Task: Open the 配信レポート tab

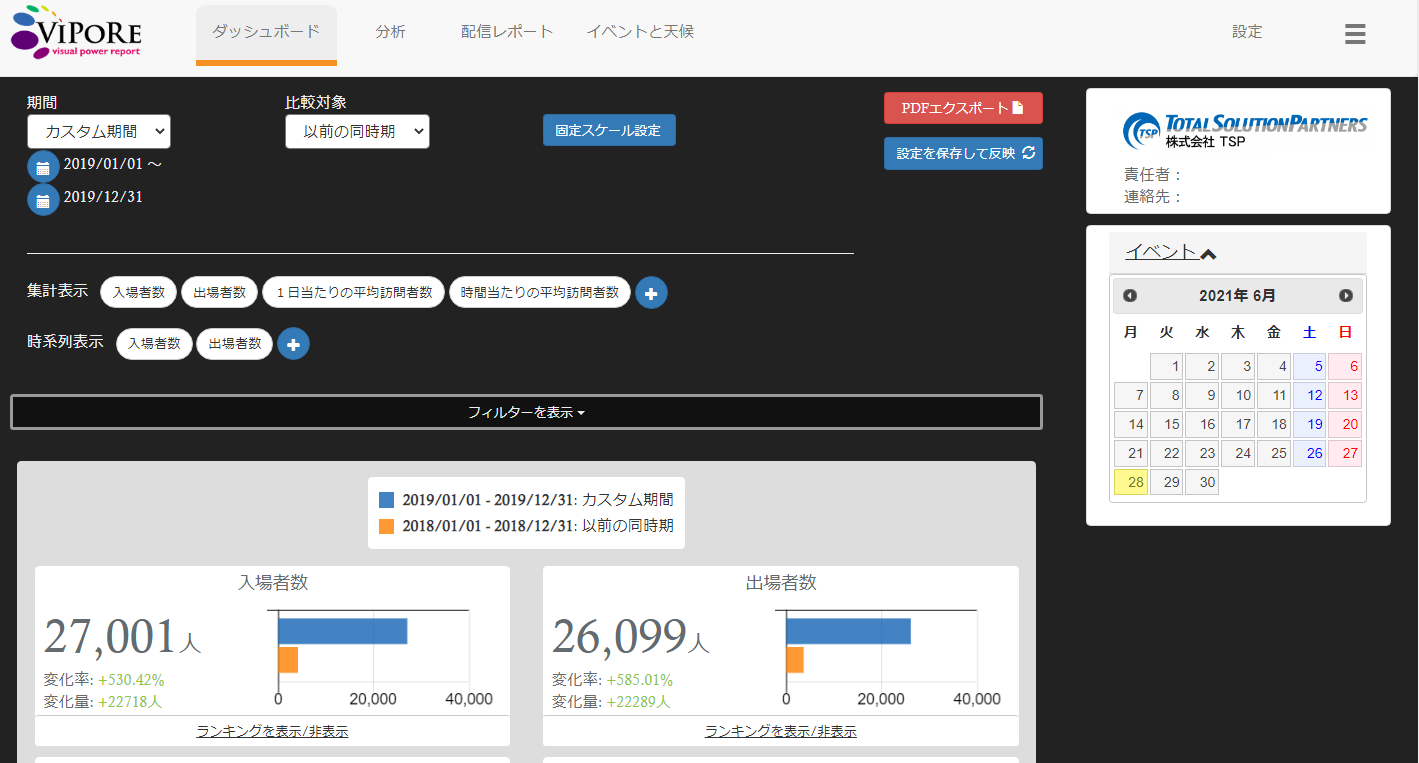Action: coord(507,32)
